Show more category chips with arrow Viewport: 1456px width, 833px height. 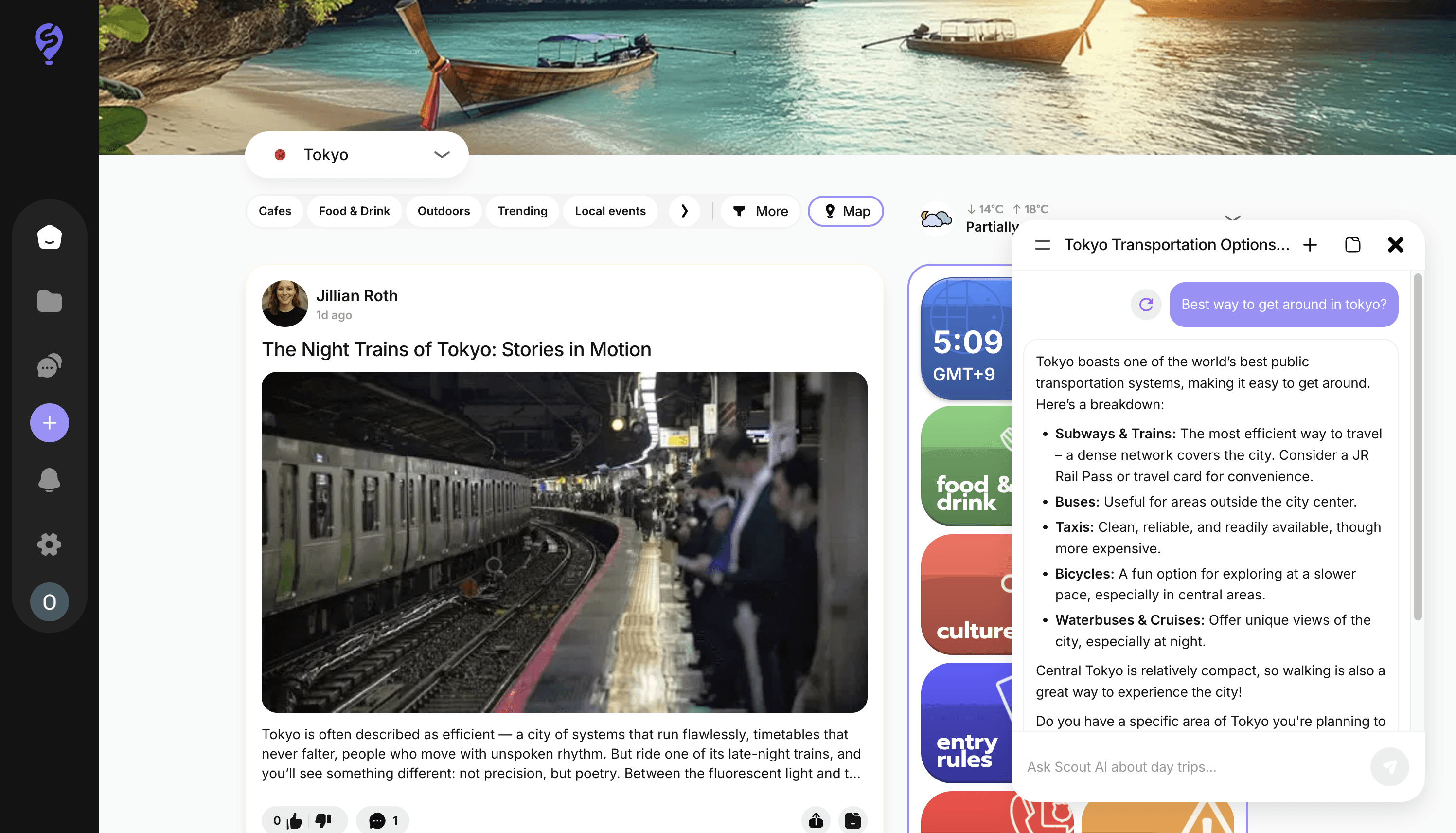684,211
